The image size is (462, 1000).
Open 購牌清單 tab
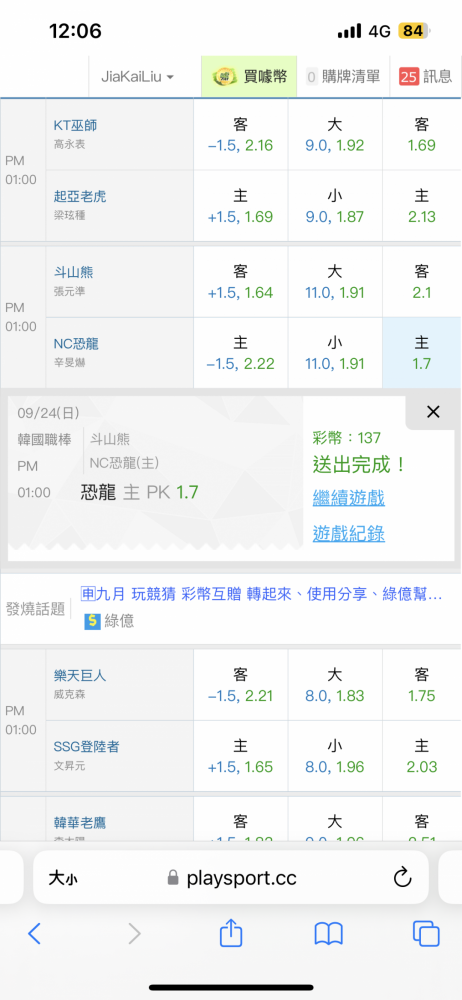pos(343,77)
